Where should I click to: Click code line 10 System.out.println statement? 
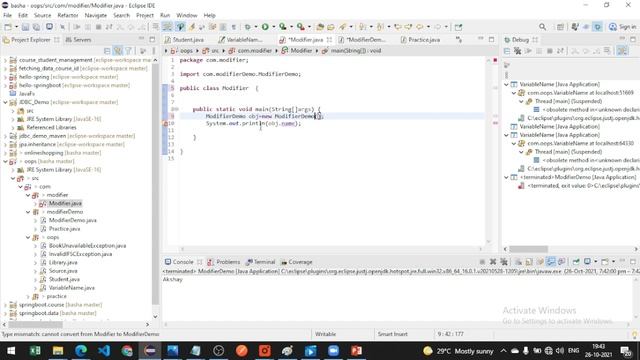click(x=253, y=123)
